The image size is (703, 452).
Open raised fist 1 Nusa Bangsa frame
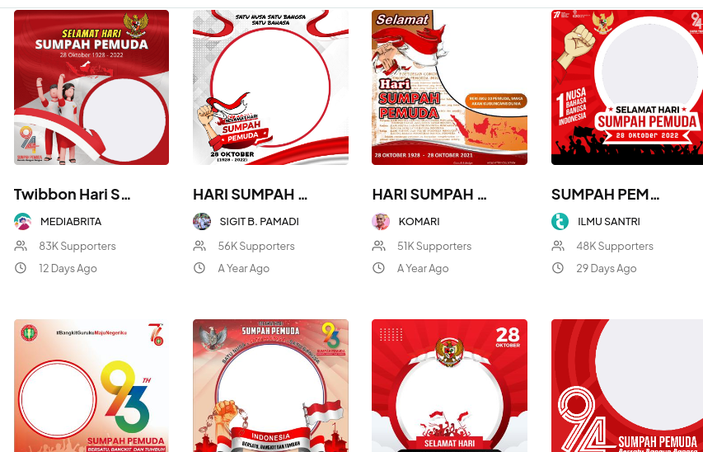pos(627,87)
